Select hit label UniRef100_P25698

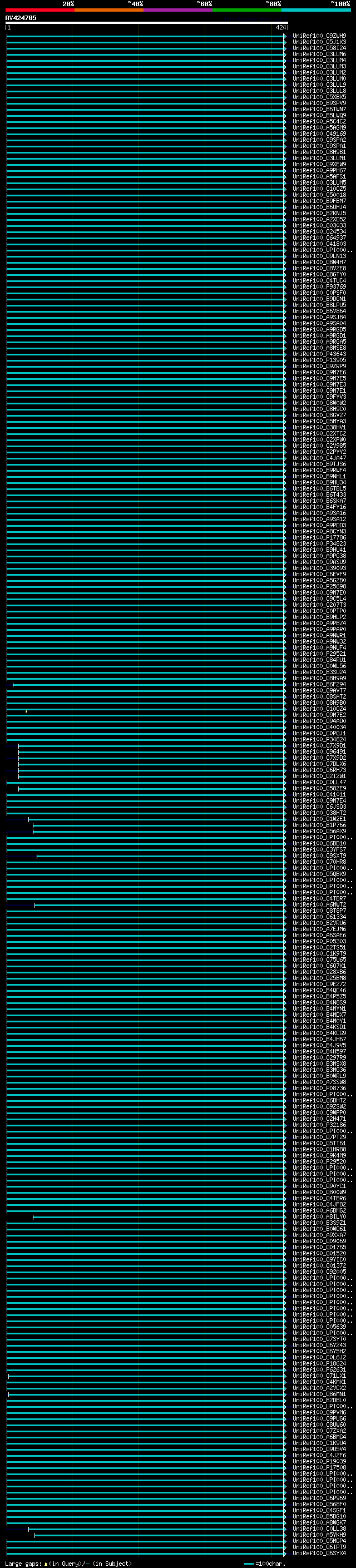click(x=319, y=586)
